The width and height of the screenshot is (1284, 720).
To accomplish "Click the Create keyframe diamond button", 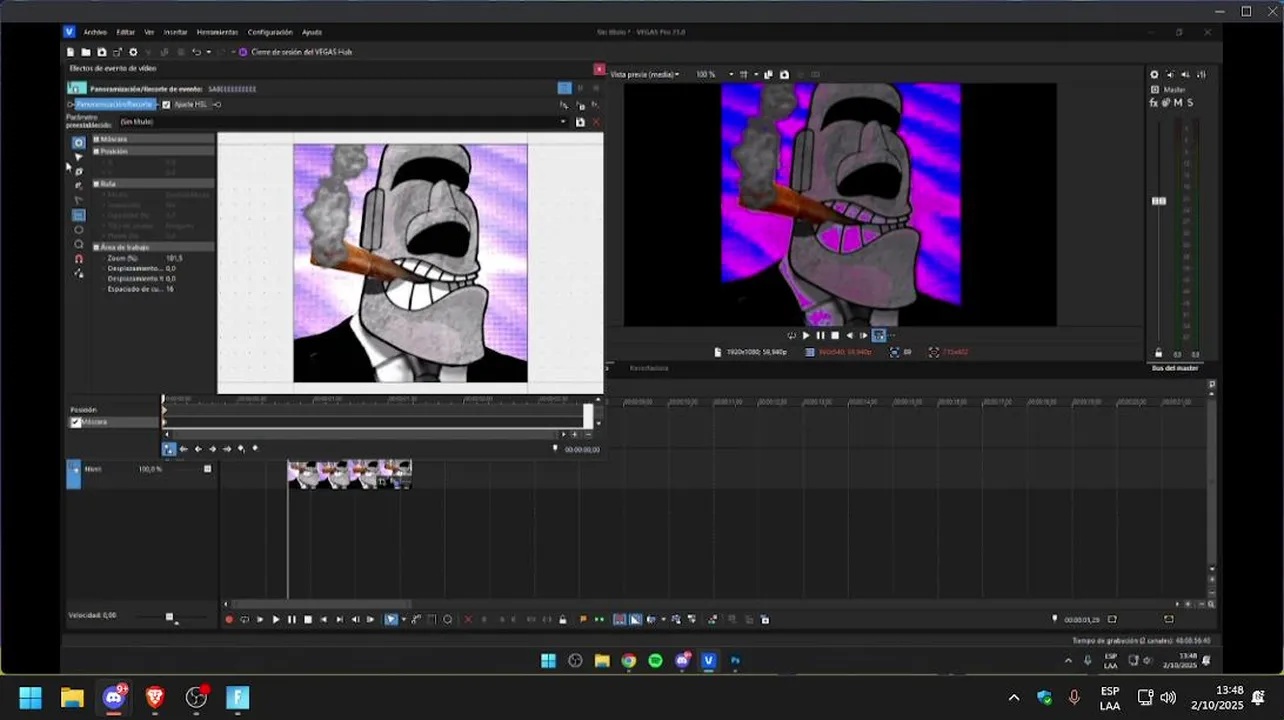I will click(x=241, y=449).
